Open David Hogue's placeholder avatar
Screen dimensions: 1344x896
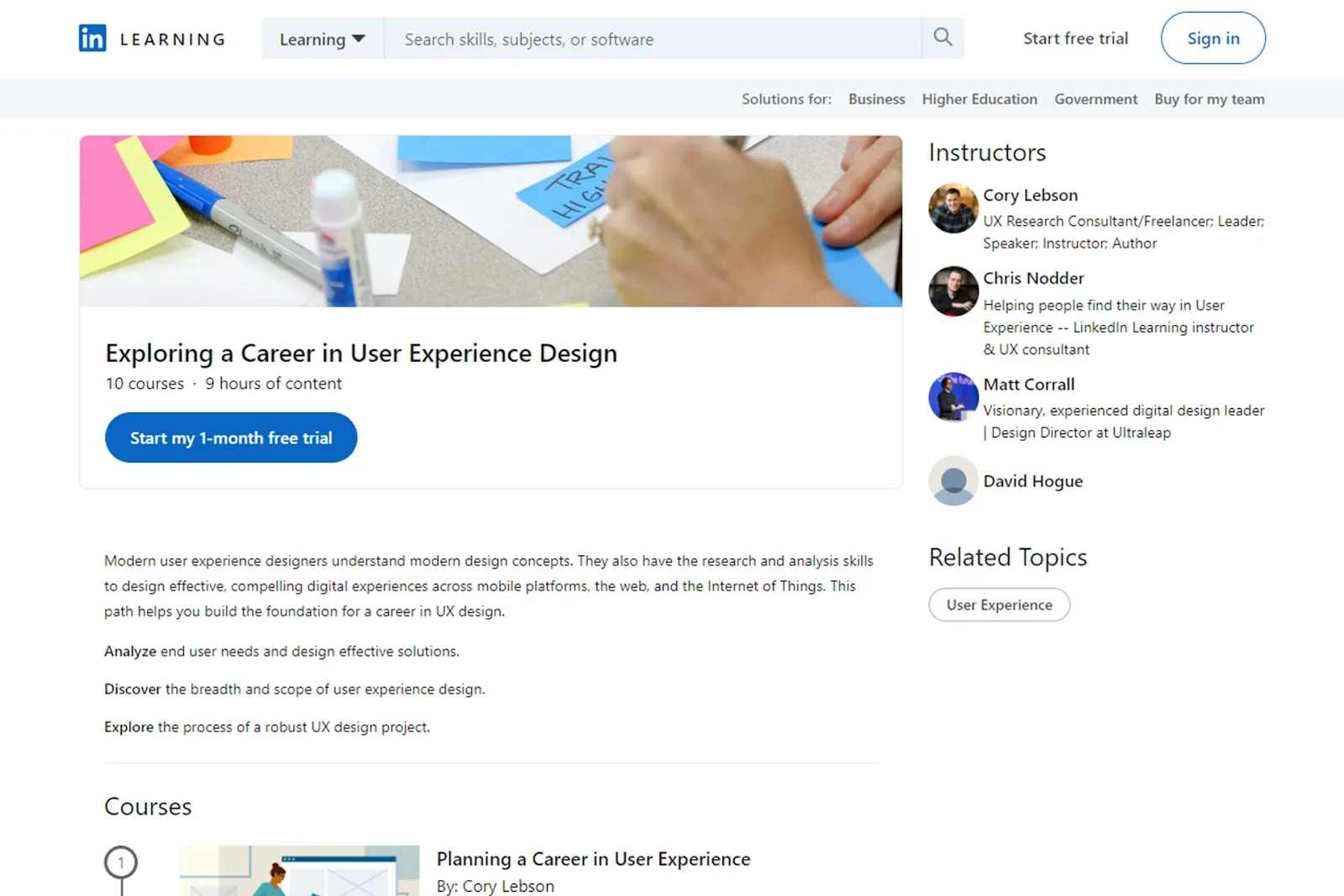coord(953,480)
